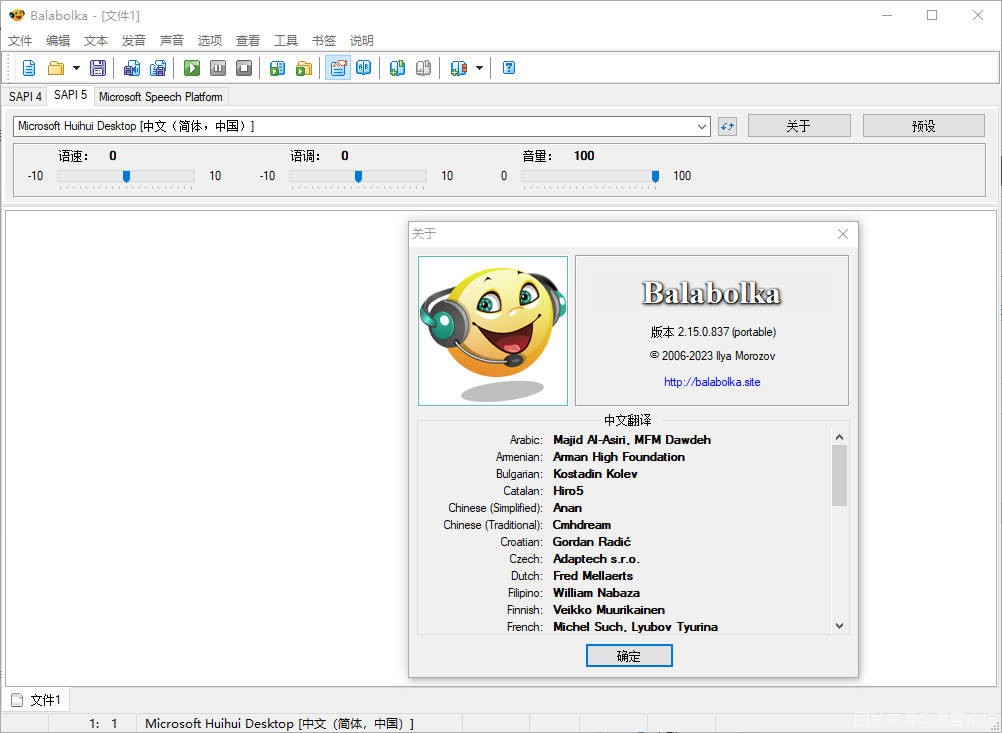Open the http://balabolka.site link
The height and width of the screenshot is (733, 1002).
coord(712,382)
